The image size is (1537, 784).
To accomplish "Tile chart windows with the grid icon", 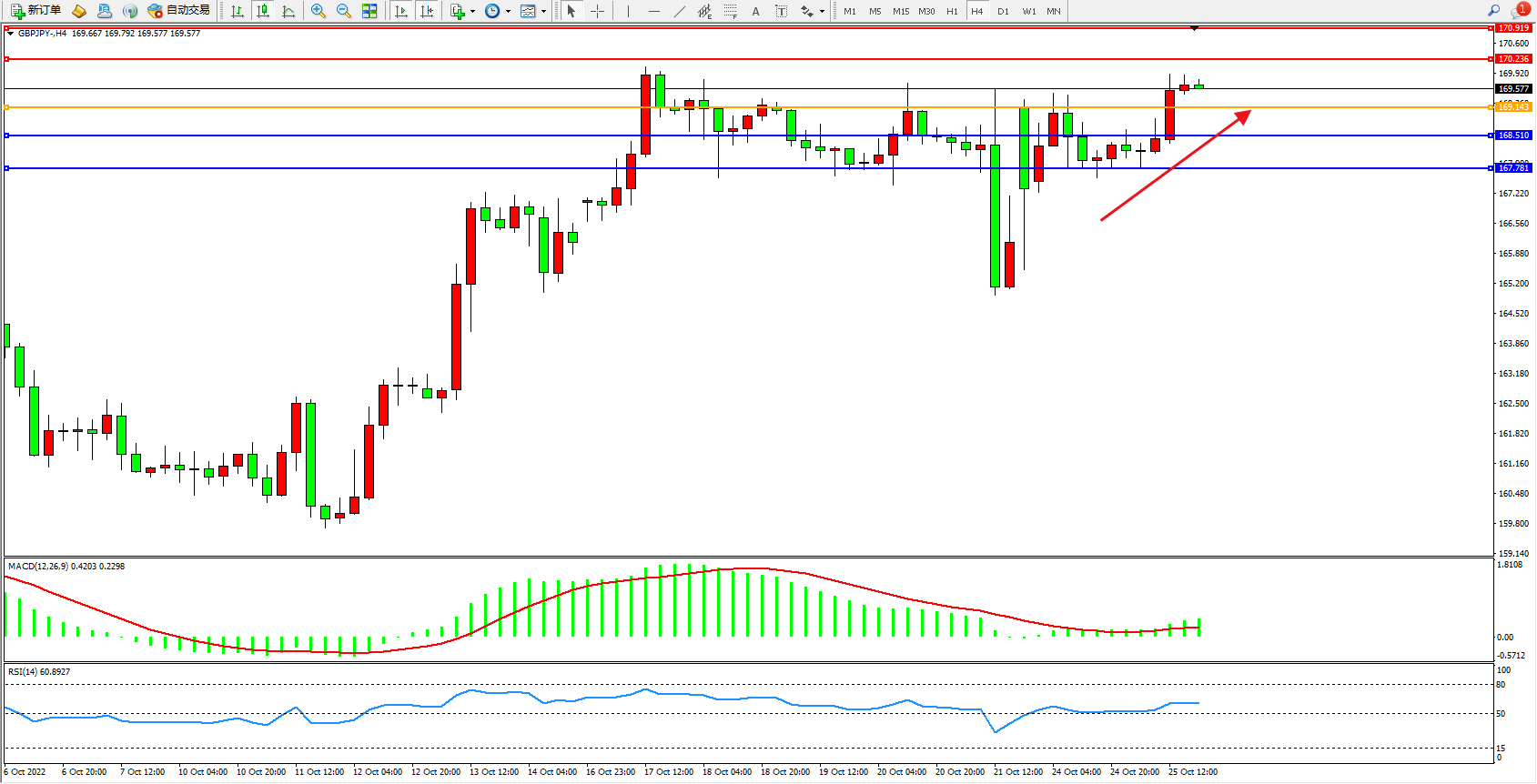I will 369,11.
